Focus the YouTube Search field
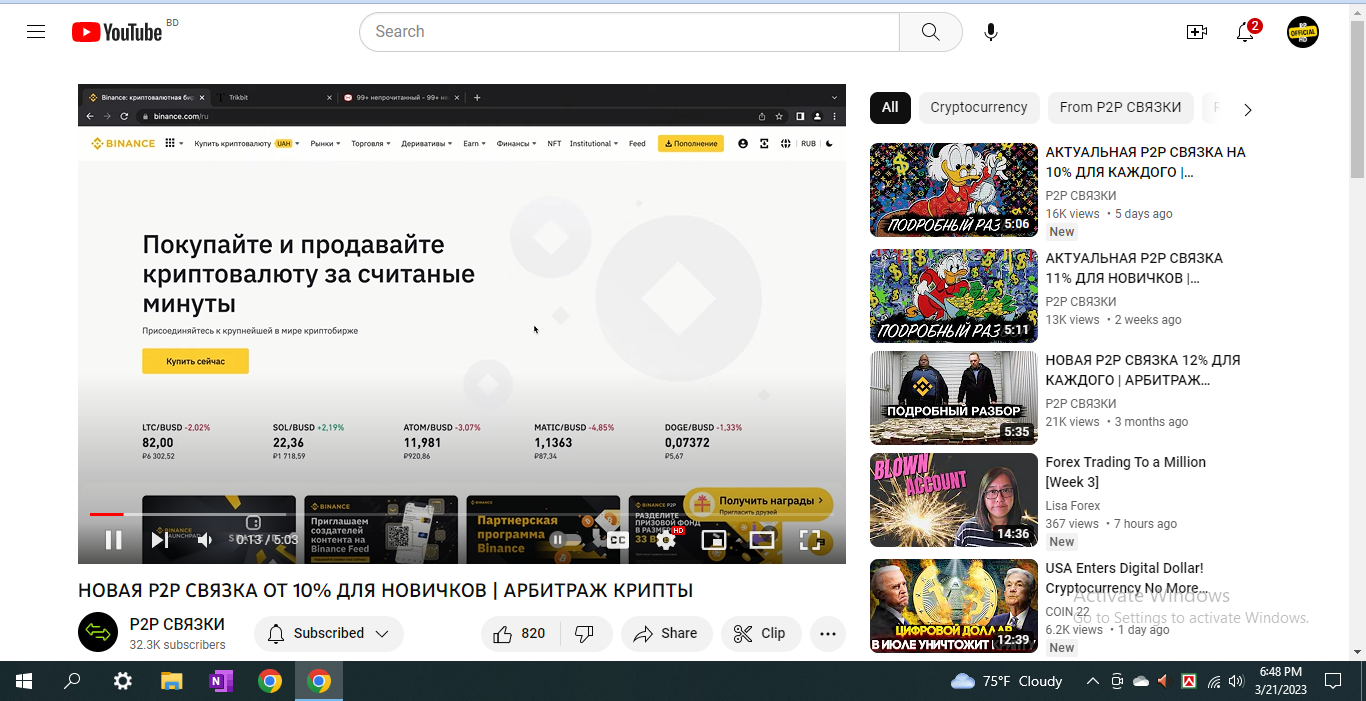The image size is (1366, 701). [x=630, y=32]
